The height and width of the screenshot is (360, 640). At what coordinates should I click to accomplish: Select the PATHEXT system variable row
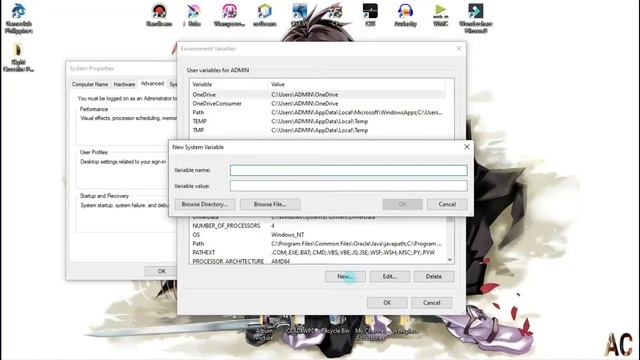tap(318, 253)
